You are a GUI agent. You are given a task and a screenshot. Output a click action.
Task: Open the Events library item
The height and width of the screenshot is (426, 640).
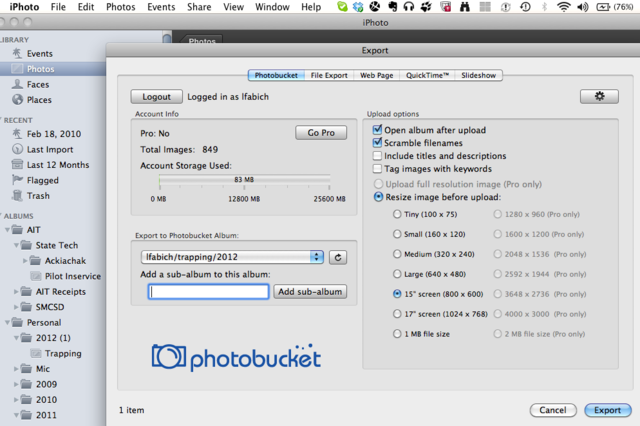39,53
